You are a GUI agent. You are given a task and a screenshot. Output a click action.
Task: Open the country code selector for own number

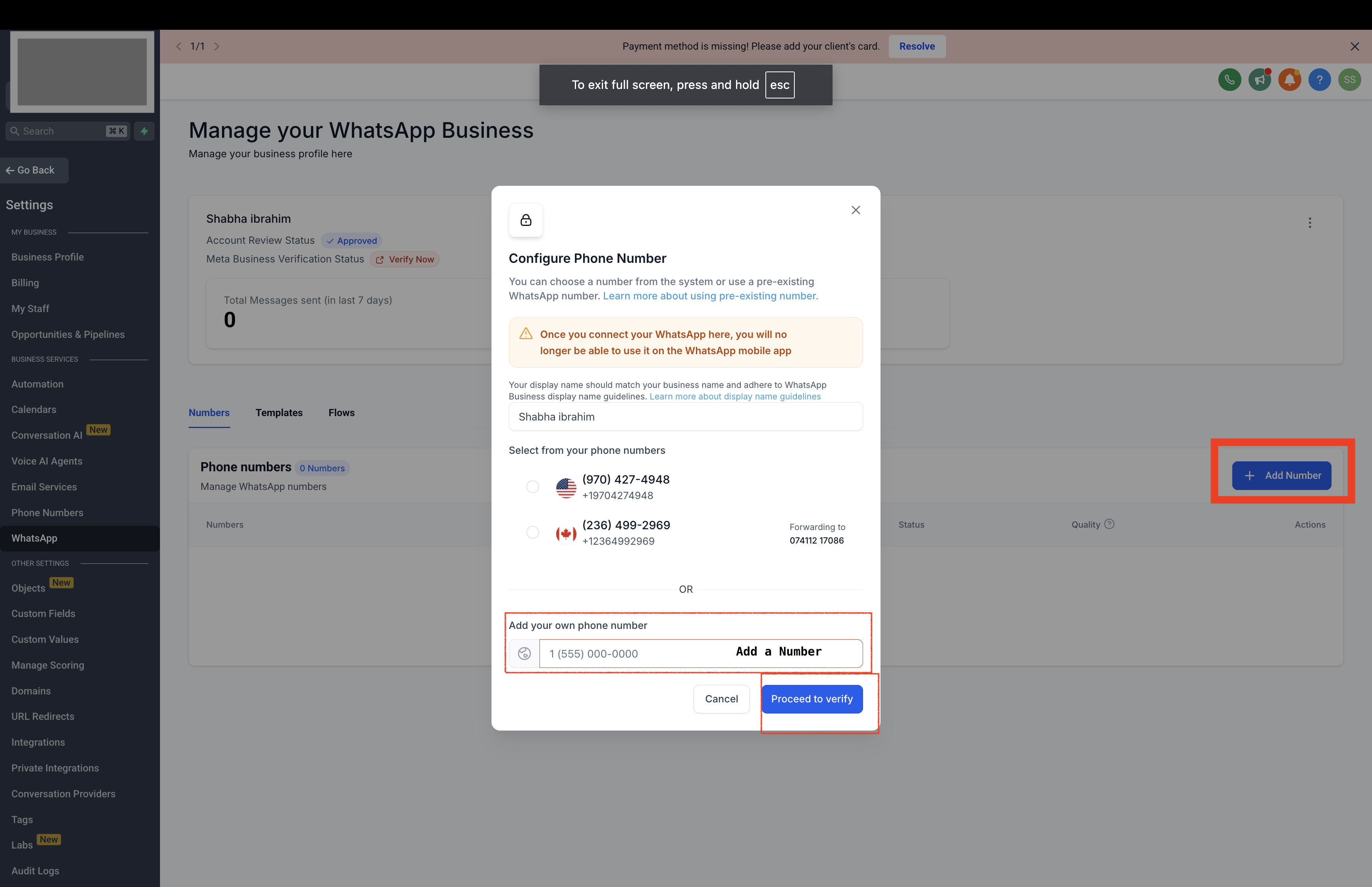(524, 653)
